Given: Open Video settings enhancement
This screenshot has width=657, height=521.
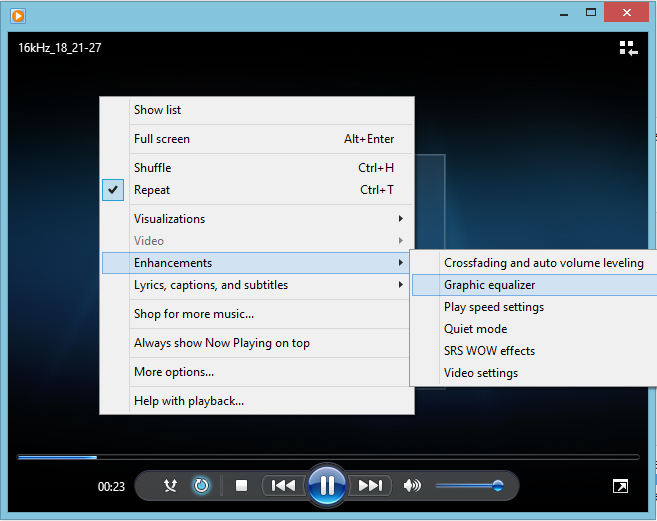Looking at the screenshot, I should tap(534, 373).
